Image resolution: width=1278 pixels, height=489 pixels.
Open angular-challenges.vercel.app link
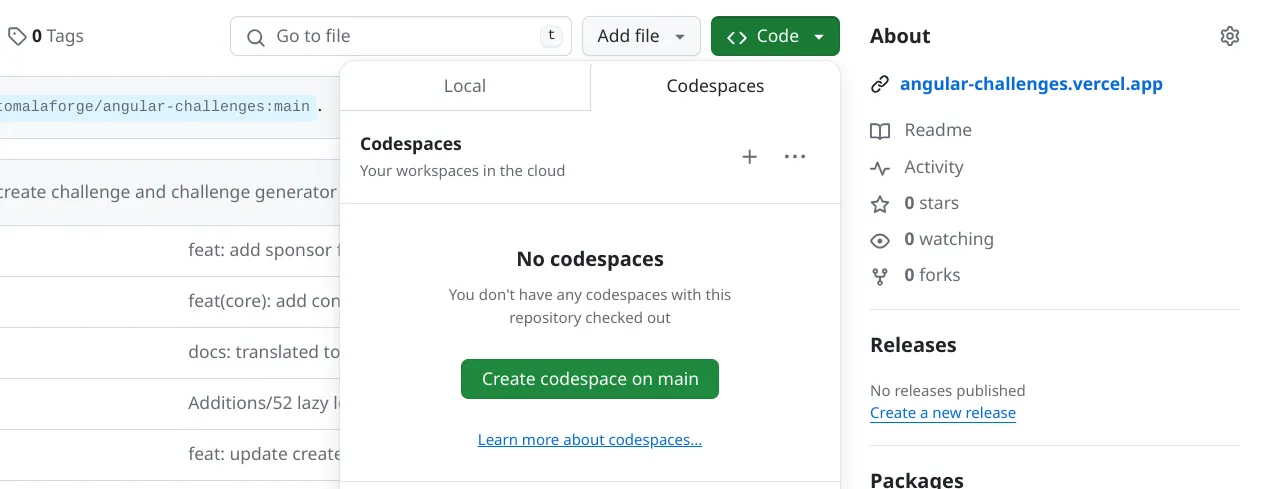[x=1031, y=84]
